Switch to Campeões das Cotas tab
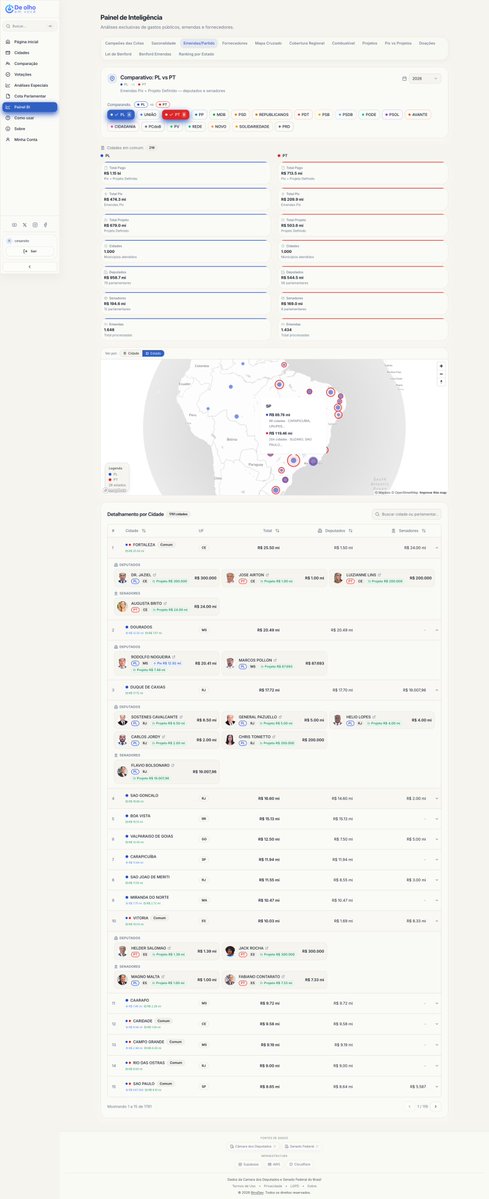The width and height of the screenshot is (489, 1199). pyautogui.click(x=124, y=44)
